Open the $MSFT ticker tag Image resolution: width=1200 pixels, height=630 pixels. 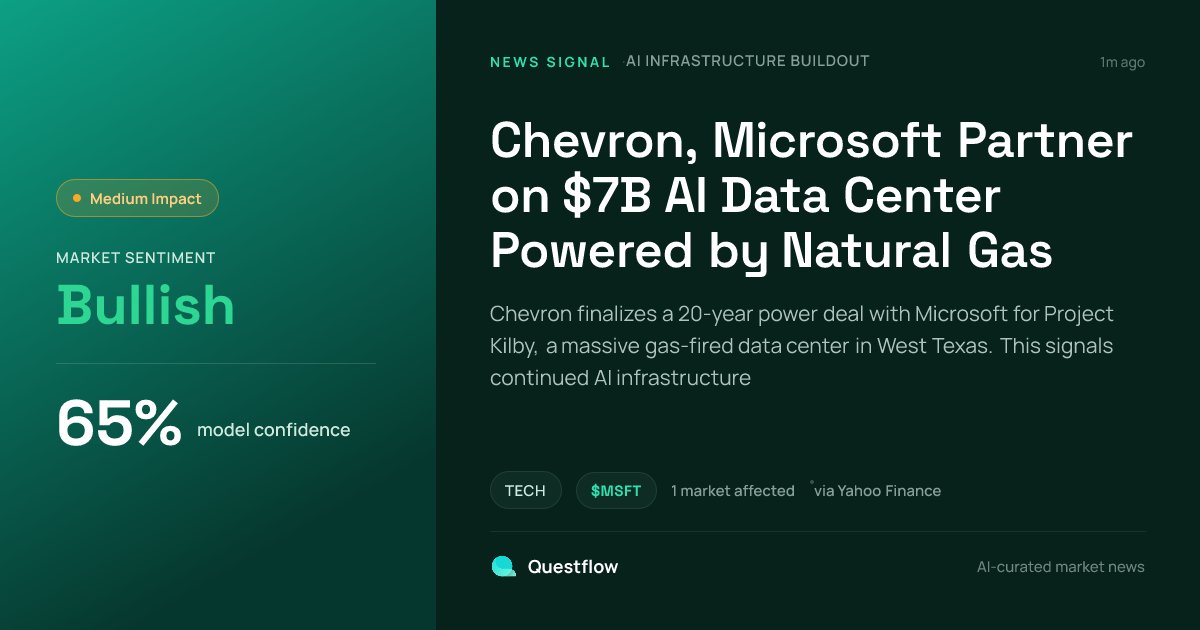[616, 490]
